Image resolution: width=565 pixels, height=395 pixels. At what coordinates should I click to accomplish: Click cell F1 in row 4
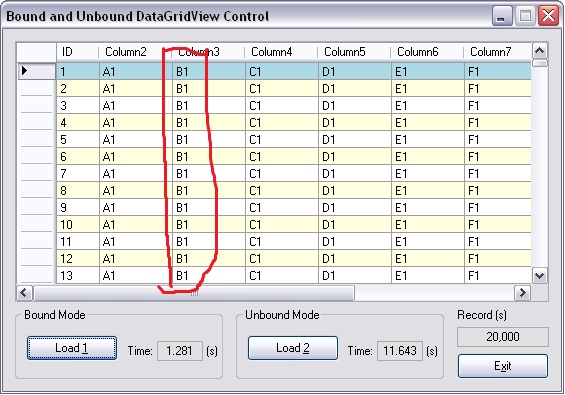498,123
